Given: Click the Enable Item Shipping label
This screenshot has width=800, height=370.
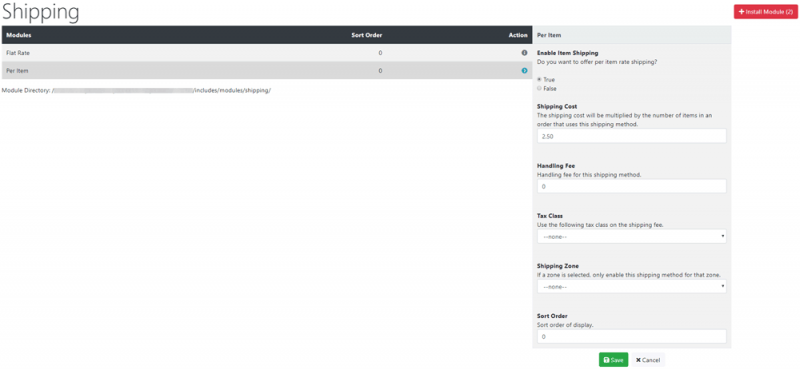Looking at the screenshot, I should pyautogui.click(x=567, y=53).
